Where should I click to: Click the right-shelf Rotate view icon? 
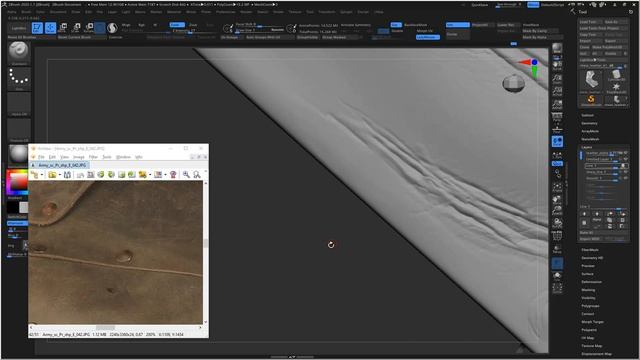tap(557, 223)
